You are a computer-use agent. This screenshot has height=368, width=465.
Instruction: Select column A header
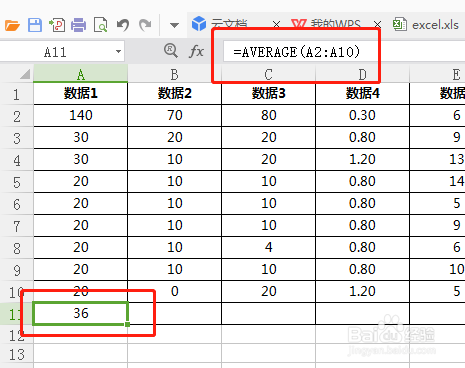[x=81, y=74]
